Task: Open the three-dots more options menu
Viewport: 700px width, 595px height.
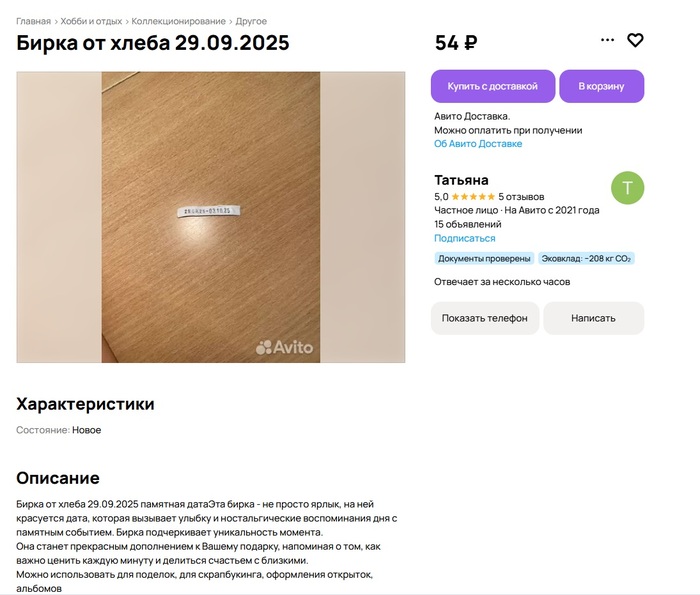Action: 607,41
